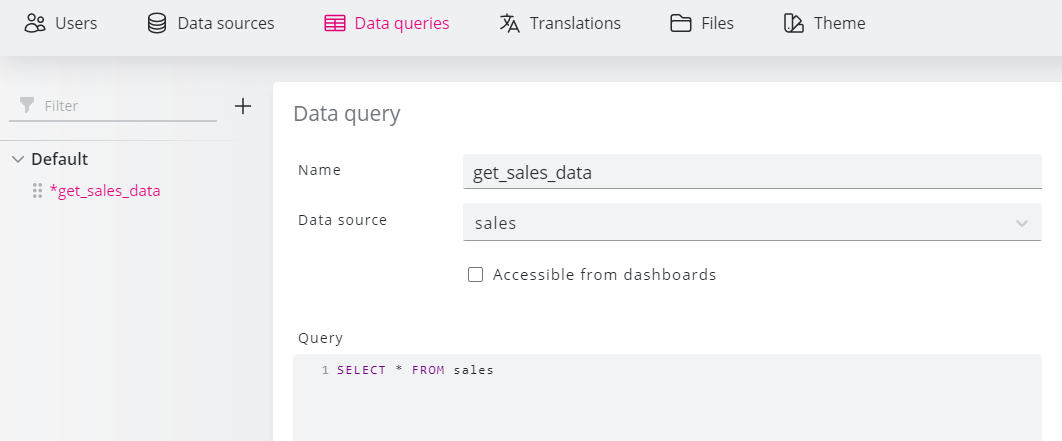This screenshot has width=1062, height=441.
Task: Click the Users people icon
Action: pyautogui.click(x=35, y=23)
